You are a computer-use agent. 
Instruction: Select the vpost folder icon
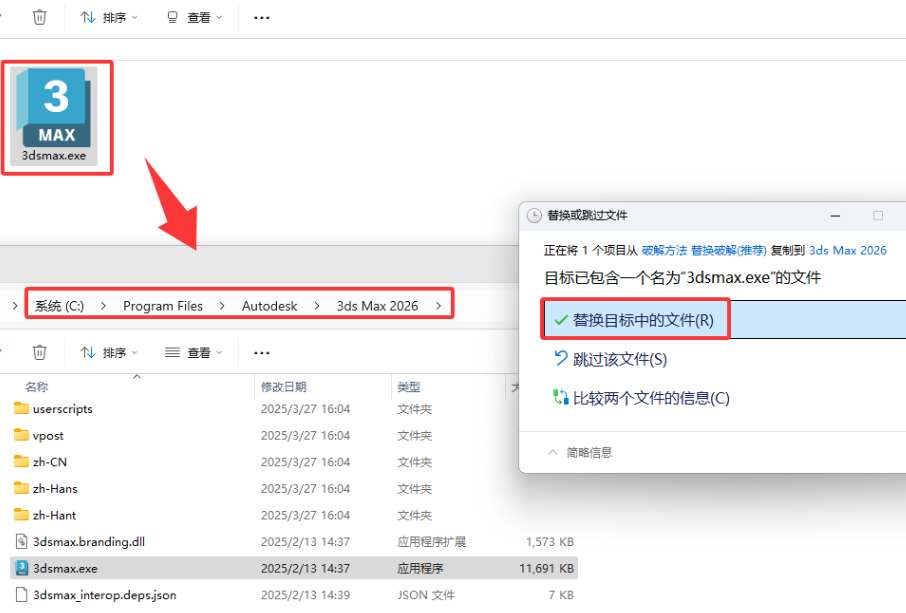coord(22,436)
